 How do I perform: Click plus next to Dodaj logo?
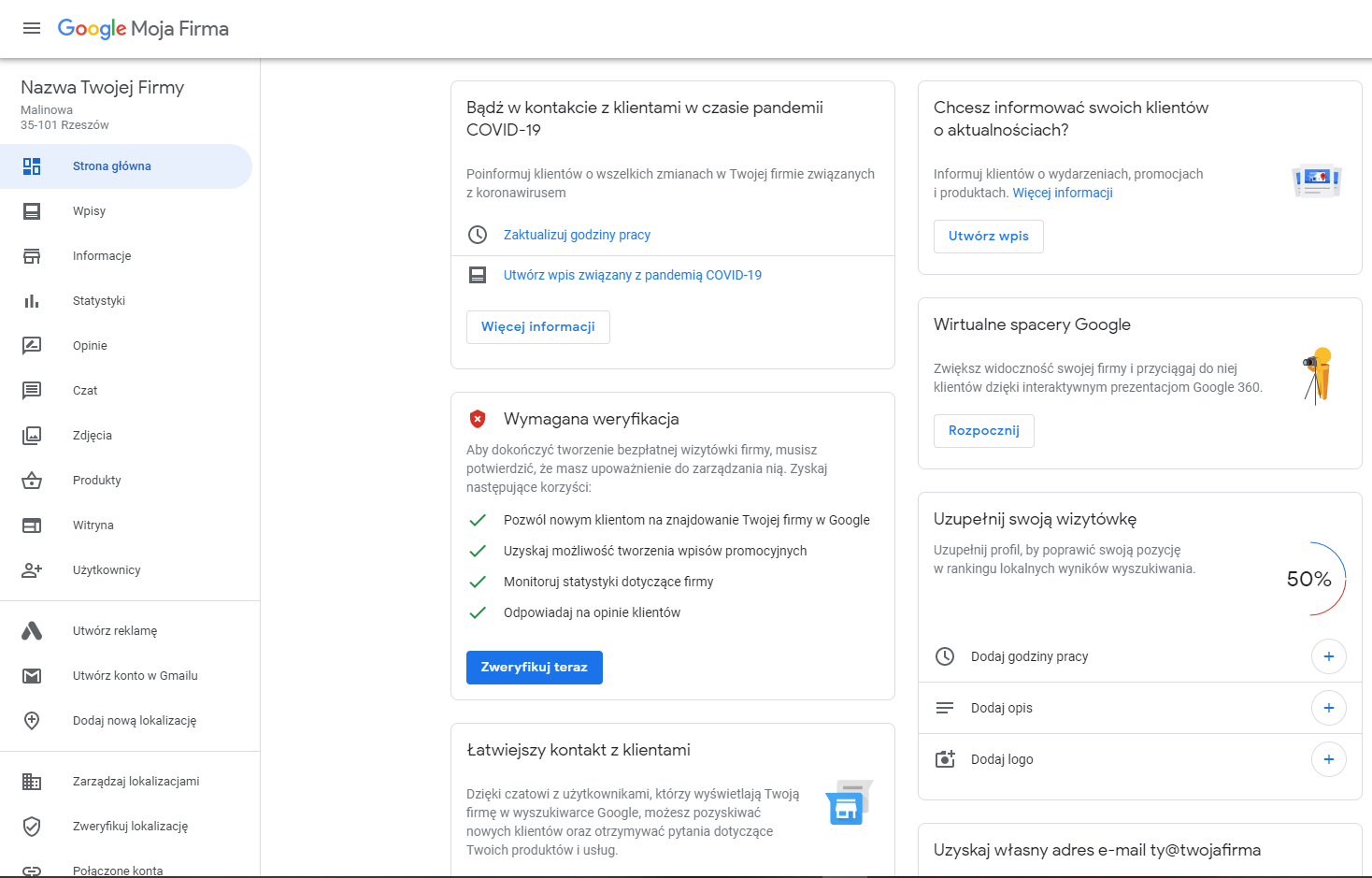1328,759
